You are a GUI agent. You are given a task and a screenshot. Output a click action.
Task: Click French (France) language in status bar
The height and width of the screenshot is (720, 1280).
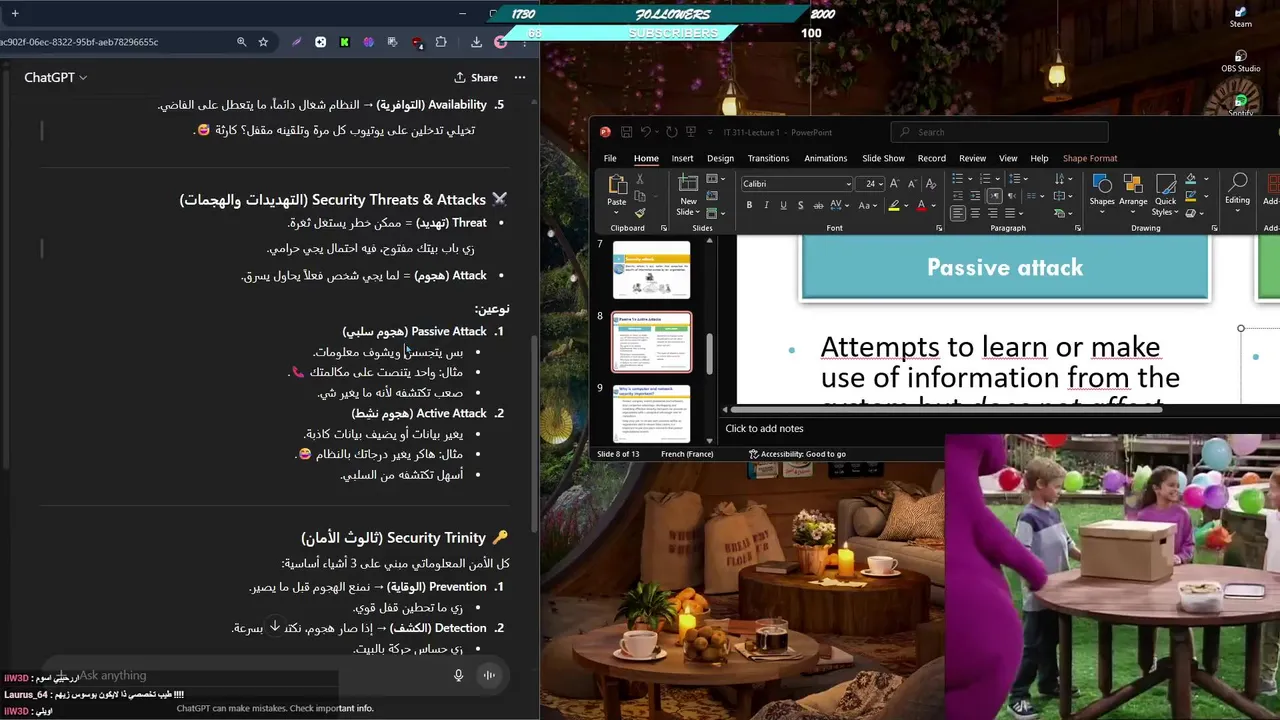tap(687, 454)
